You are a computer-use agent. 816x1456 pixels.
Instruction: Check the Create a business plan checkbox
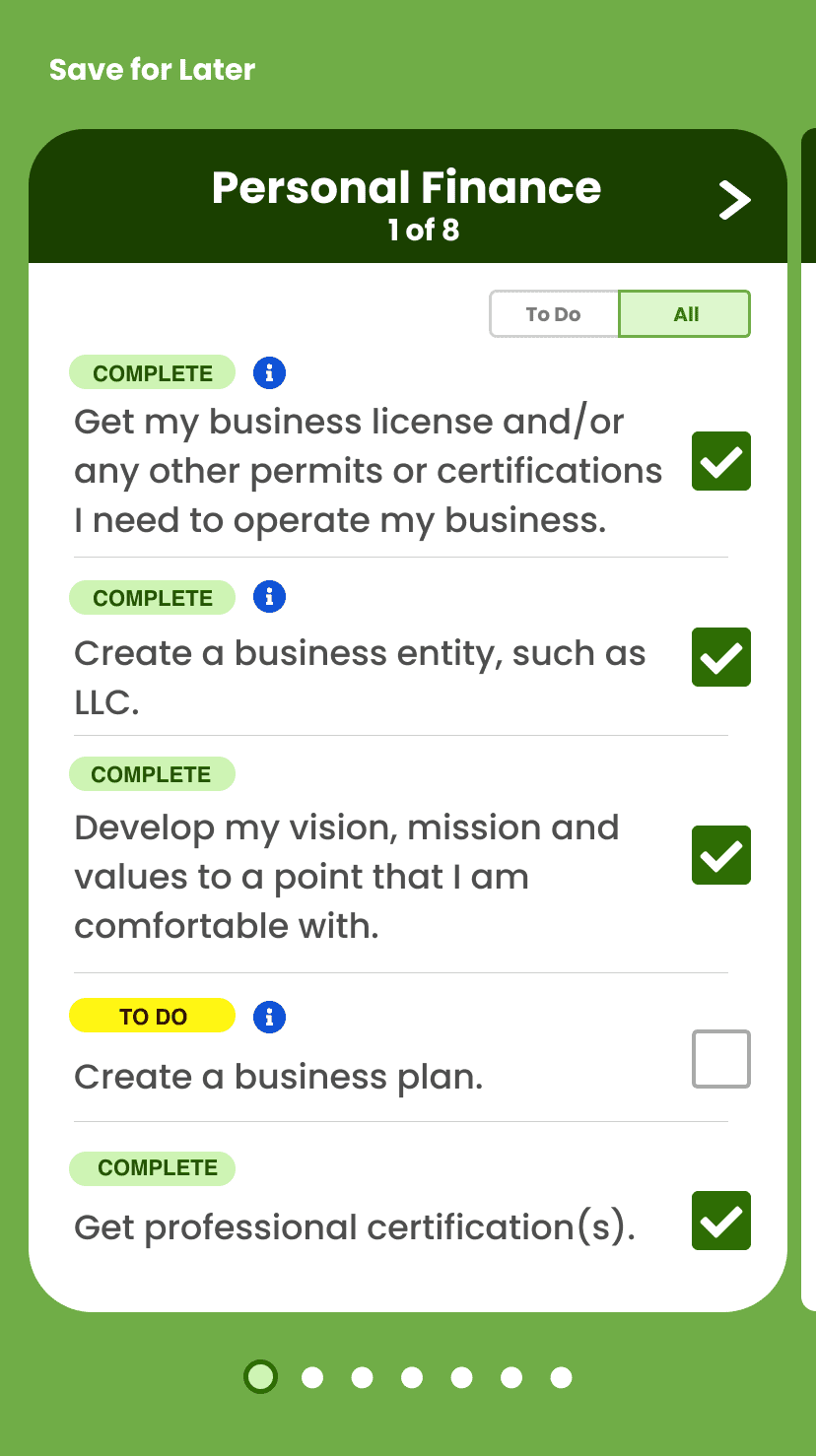pyautogui.click(x=721, y=1059)
